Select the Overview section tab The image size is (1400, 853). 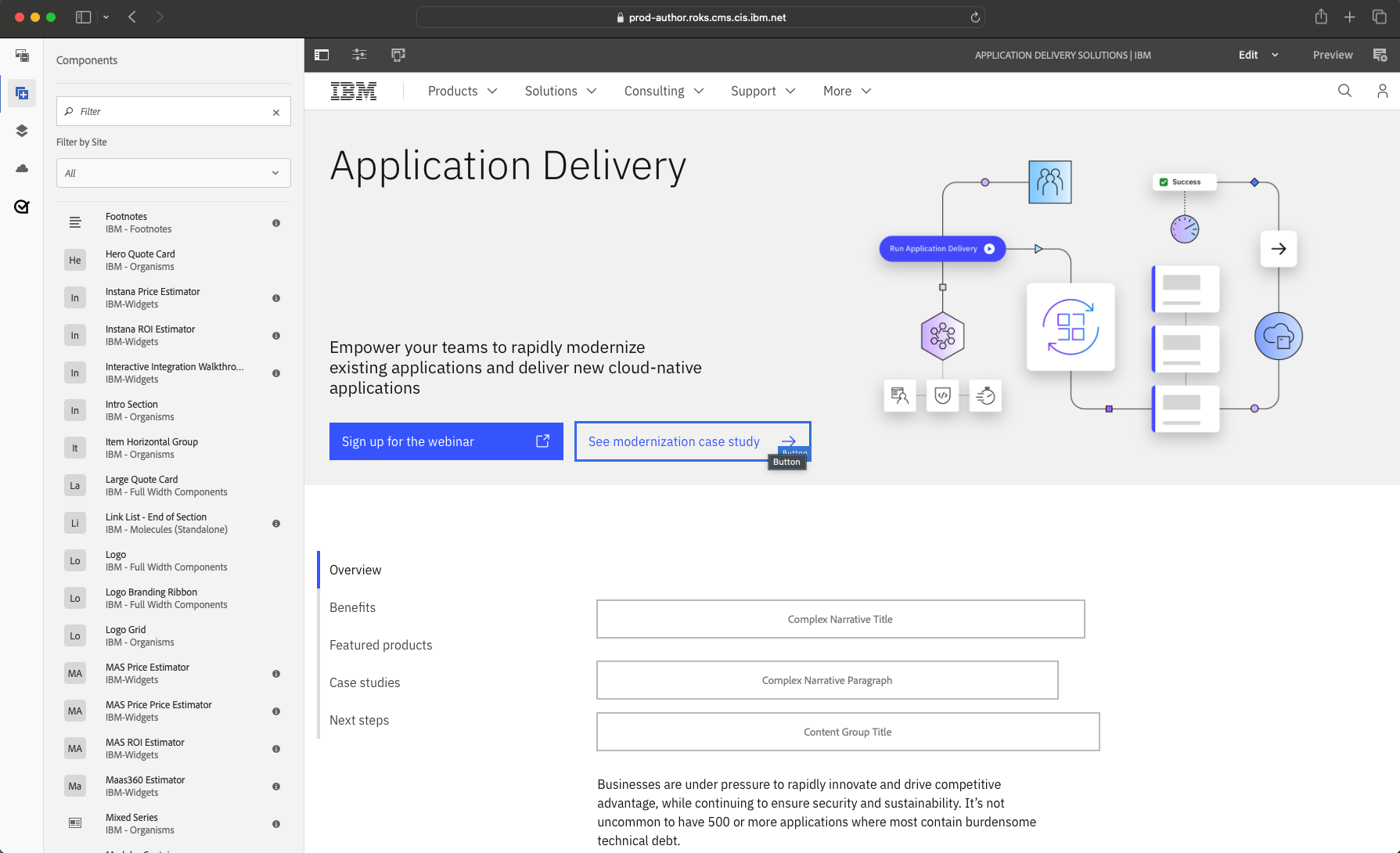[x=355, y=570]
